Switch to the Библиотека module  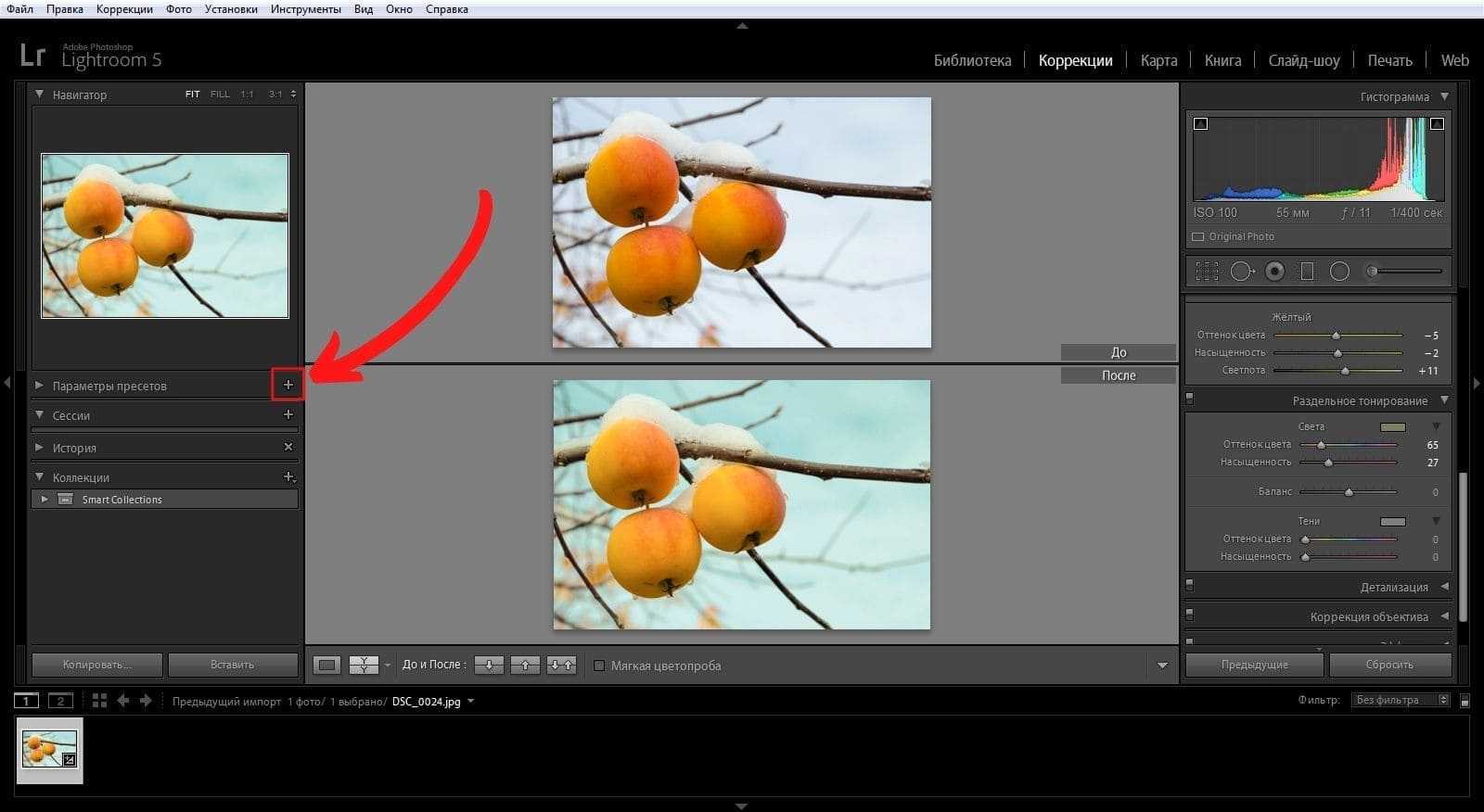(972, 60)
